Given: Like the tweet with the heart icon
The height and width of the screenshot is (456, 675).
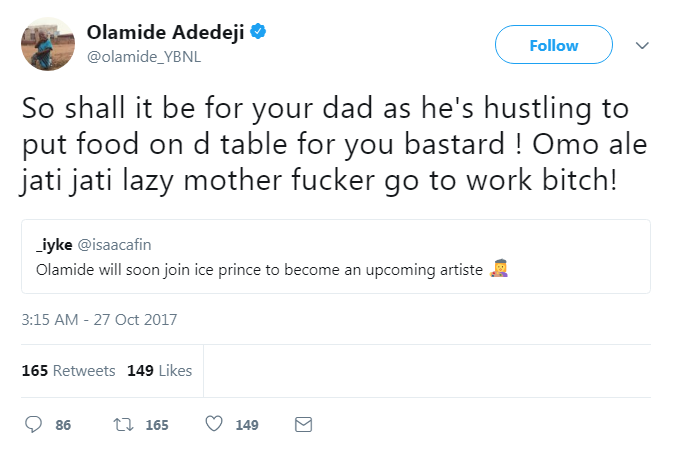Looking at the screenshot, I should (212, 425).
